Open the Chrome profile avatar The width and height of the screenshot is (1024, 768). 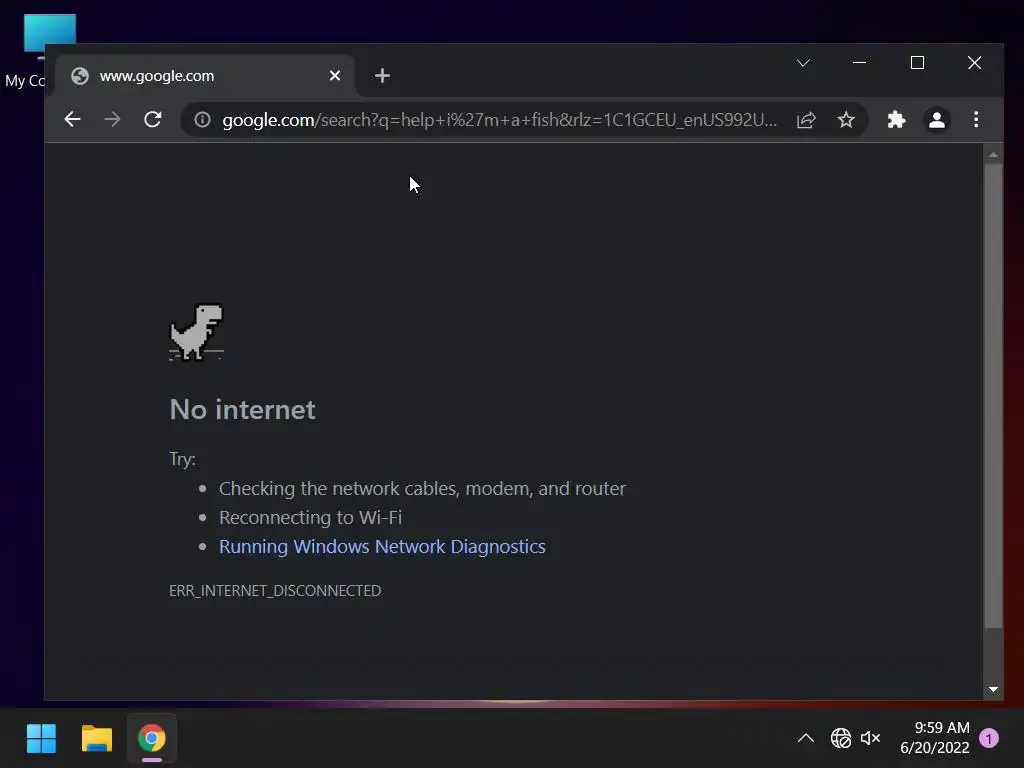click(x=936, y=120)
